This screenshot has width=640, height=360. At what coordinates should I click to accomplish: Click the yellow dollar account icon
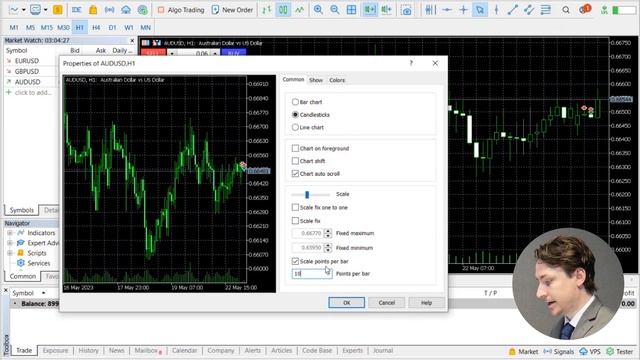pos(58,9)
